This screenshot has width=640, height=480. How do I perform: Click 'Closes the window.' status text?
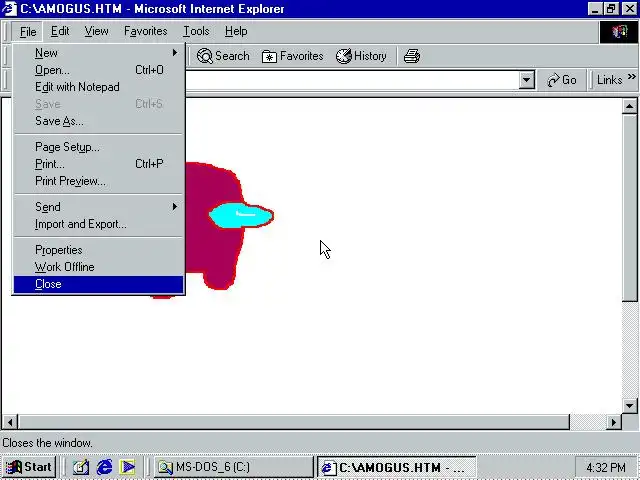pos(47,443)
